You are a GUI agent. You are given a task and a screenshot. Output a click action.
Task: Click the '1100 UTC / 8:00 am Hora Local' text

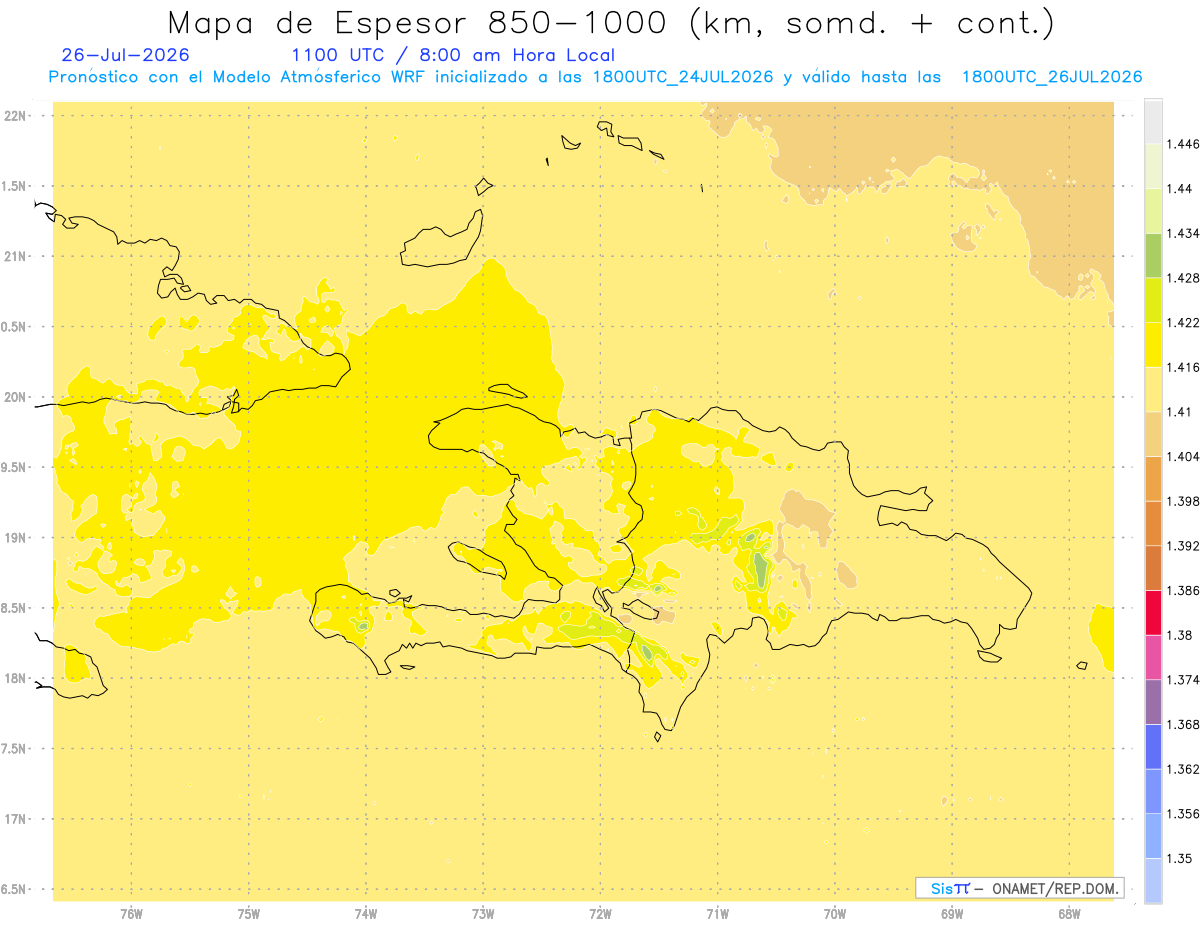tap(453, 55)
